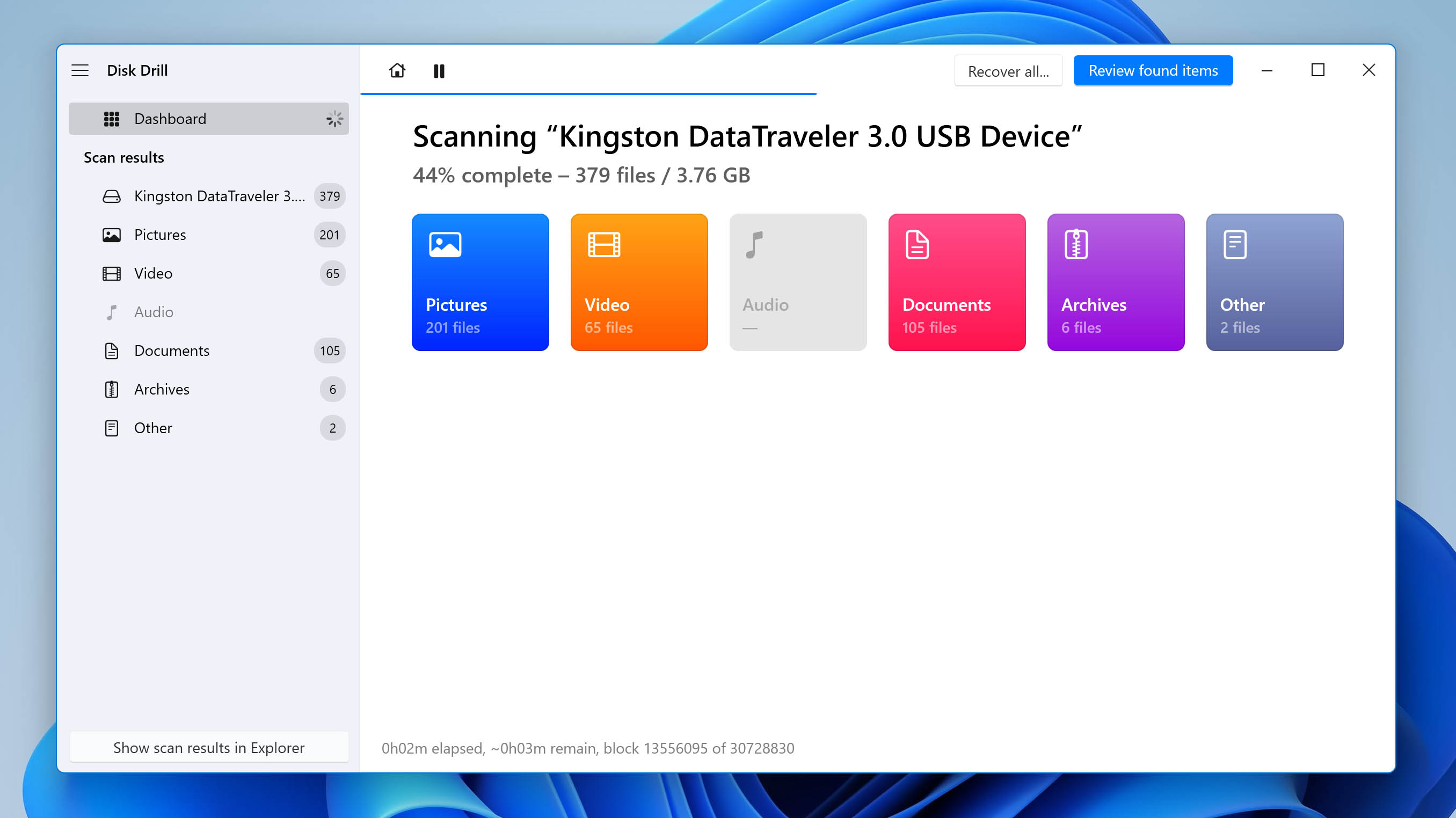Click zip icon on Archives tile
The image size is (1456, 818).
click(x=1075, y=245)
